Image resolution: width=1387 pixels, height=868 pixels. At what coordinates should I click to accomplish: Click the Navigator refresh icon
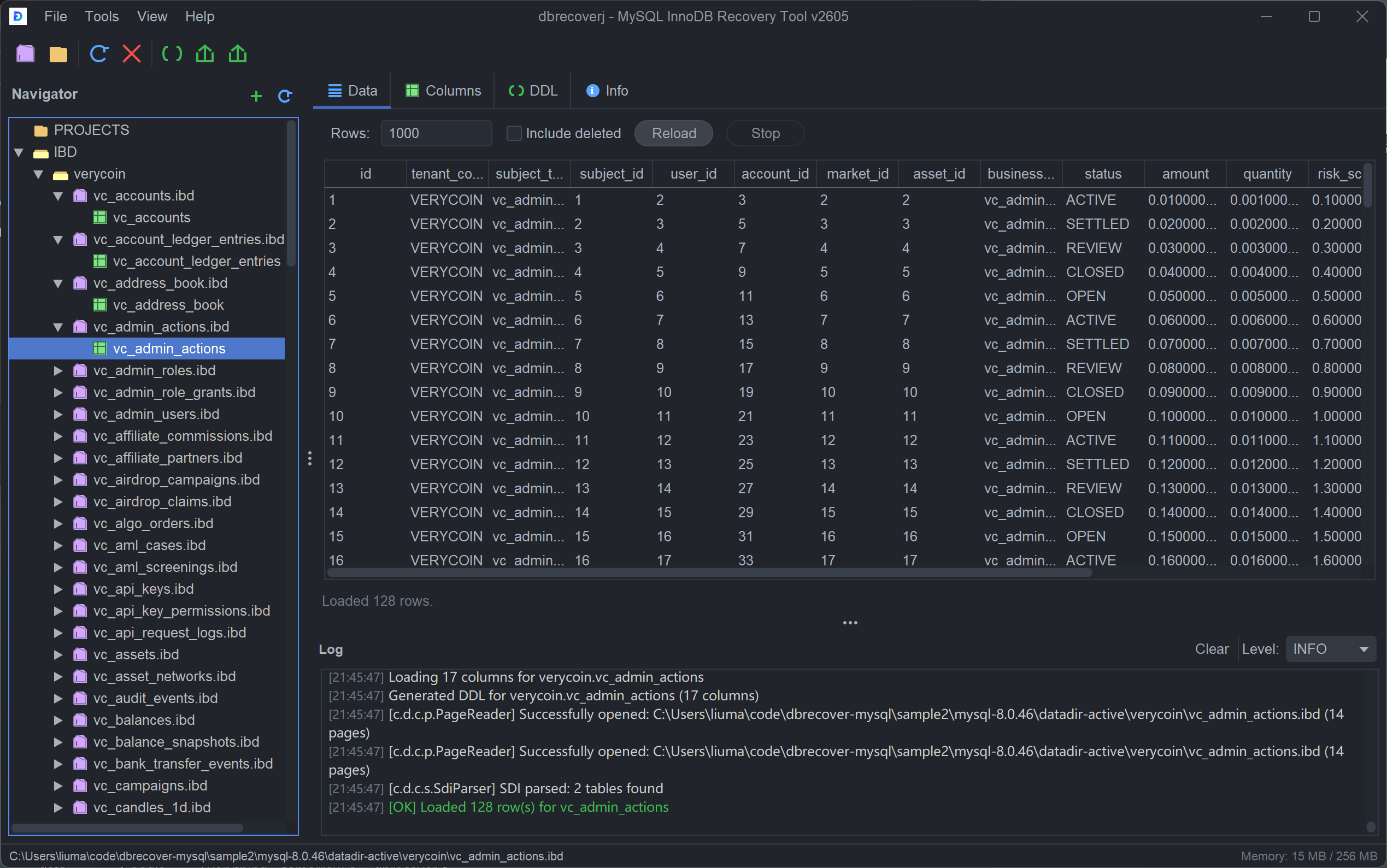pyautogui.click(x=285, y=96)
